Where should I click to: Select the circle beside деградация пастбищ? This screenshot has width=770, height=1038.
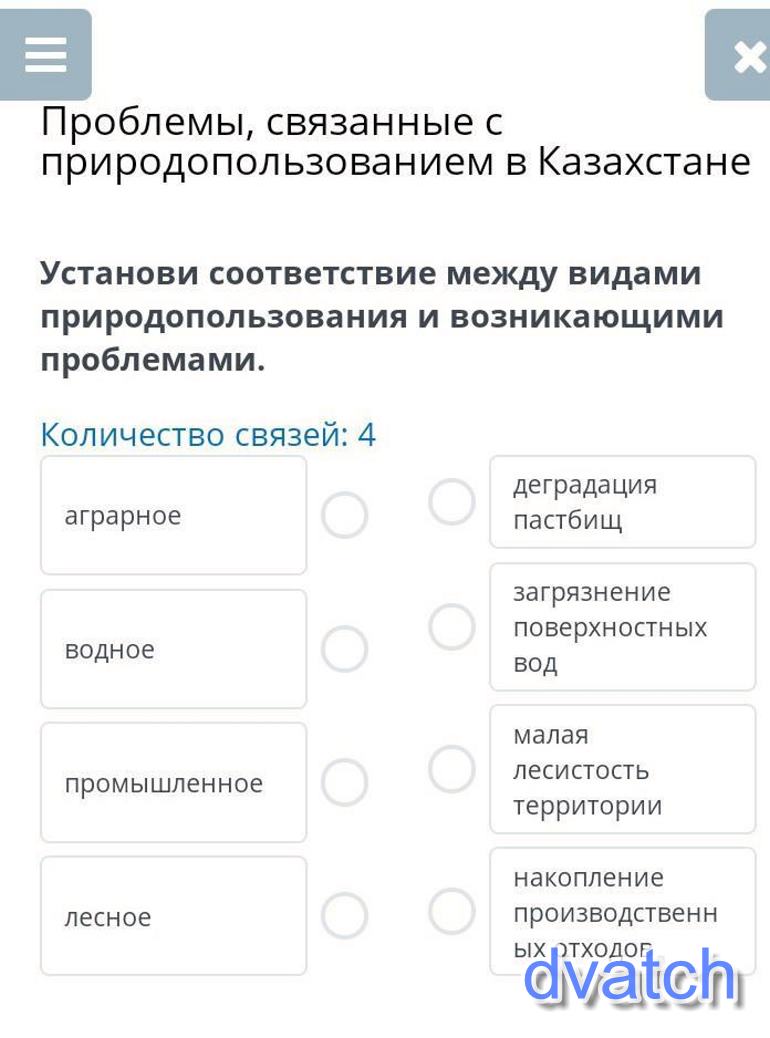pyautogui.click(x=452, y=502)
